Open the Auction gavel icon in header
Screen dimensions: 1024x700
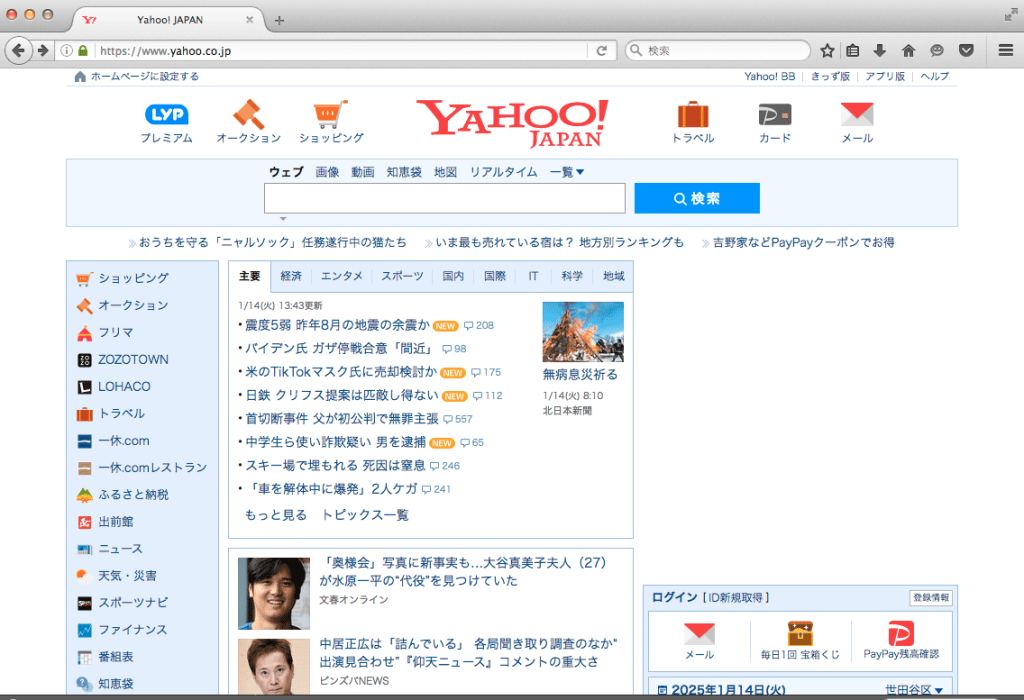coord(249,115)
